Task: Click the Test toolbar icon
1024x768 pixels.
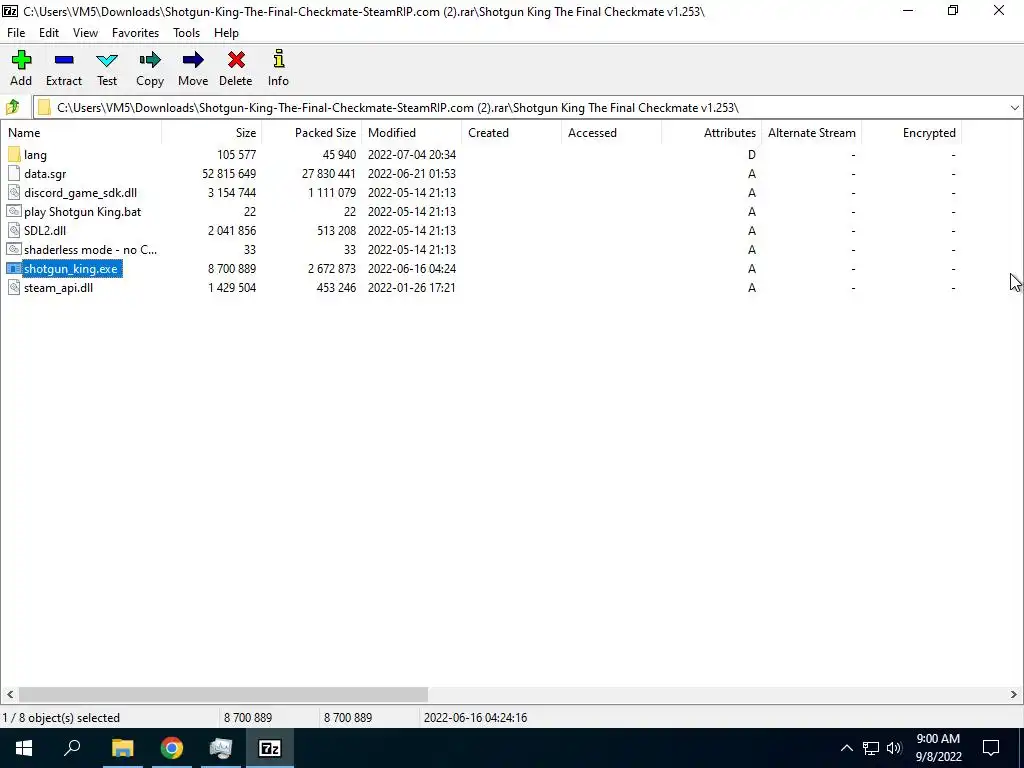Action: point(107,61)
